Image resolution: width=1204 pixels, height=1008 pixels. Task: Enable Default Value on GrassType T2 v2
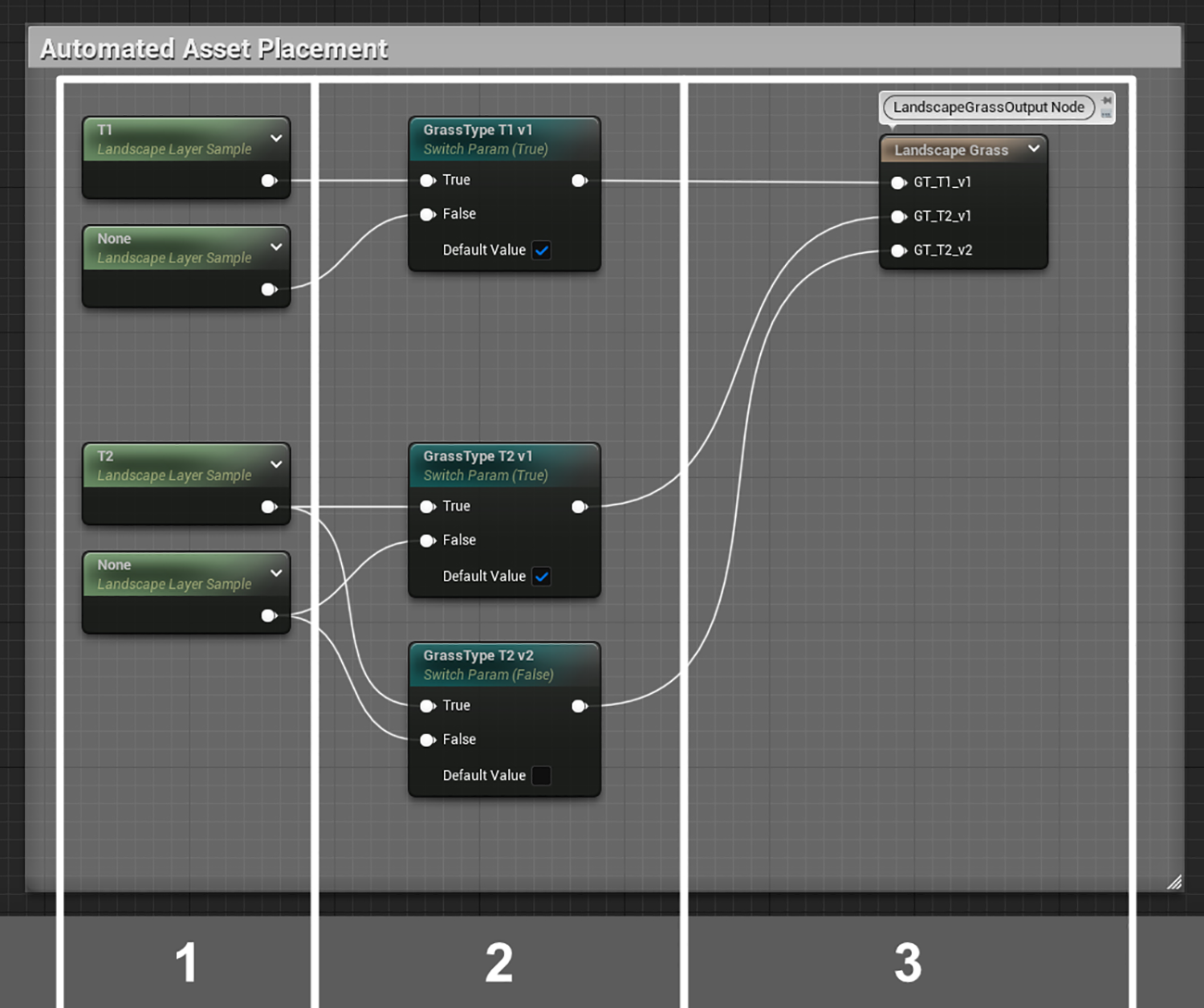pyautogui.click(x=541, y=775)
